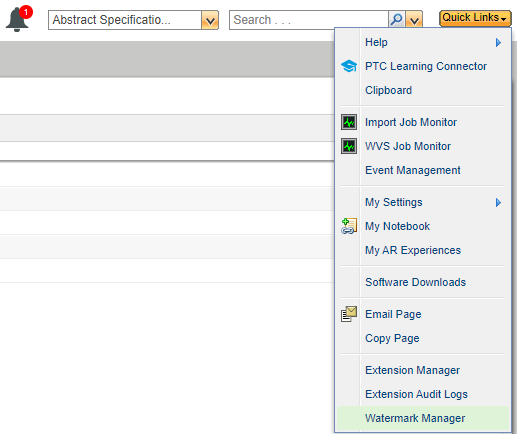
Task: Click the Import Job Monitor icon
Action: point(349,122)
